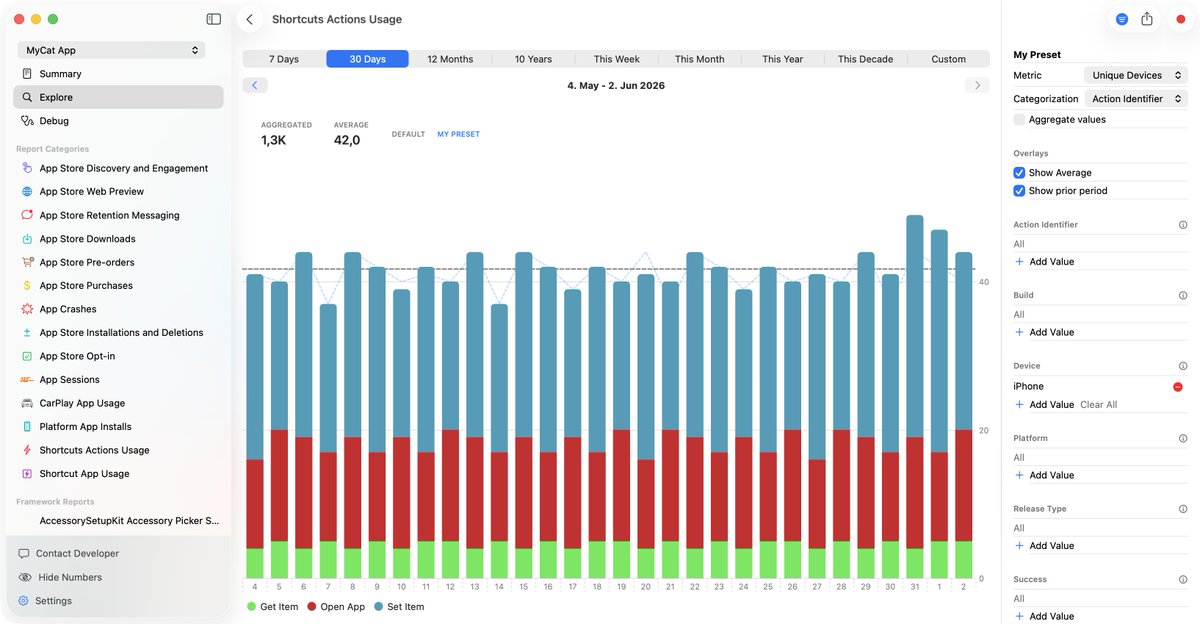Switch to the This Decade range
The width and height of the screenshot is (1200, 624).
coord(865,59)
